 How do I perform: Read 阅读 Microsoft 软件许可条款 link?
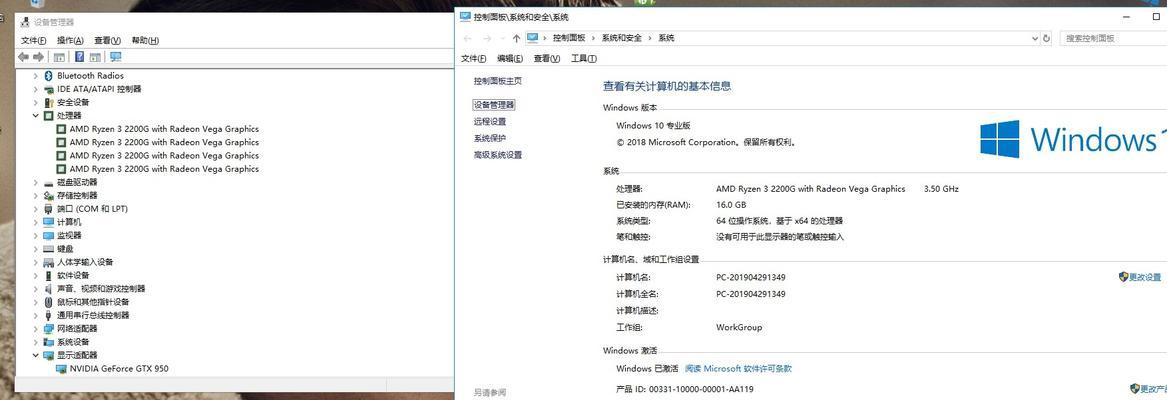(738, 369)
